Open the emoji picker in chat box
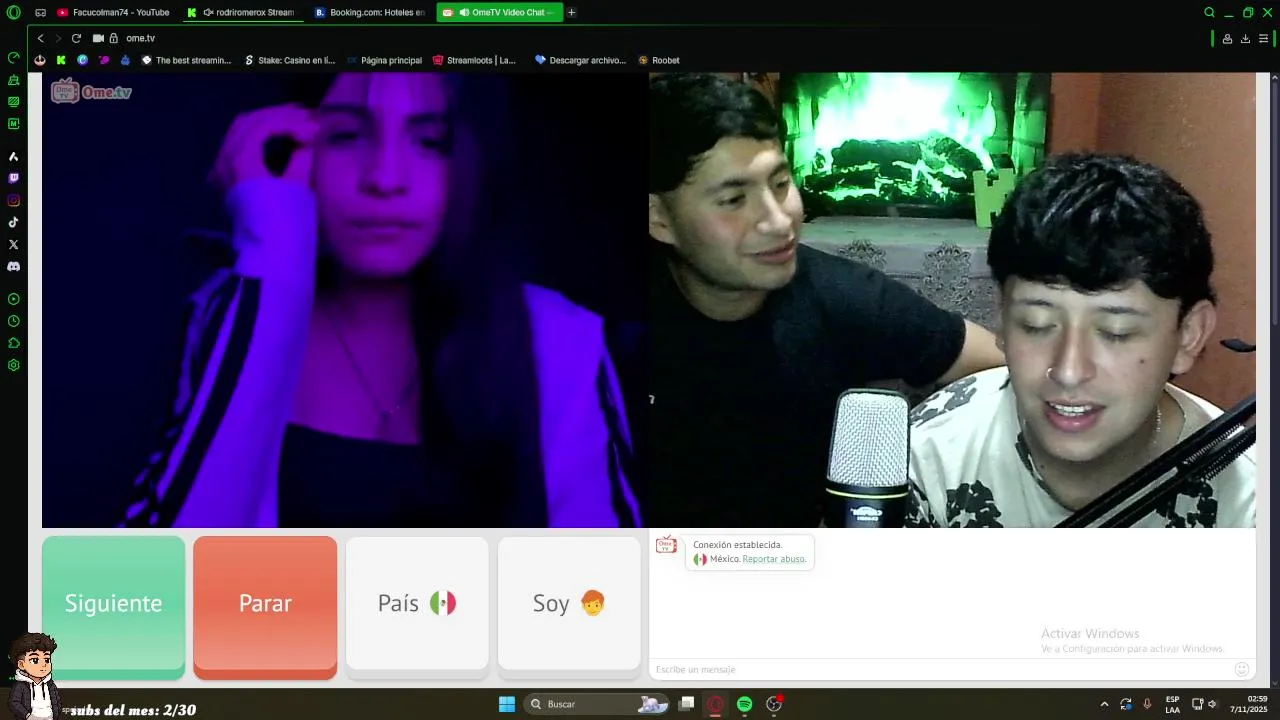 coord(1242,669)
